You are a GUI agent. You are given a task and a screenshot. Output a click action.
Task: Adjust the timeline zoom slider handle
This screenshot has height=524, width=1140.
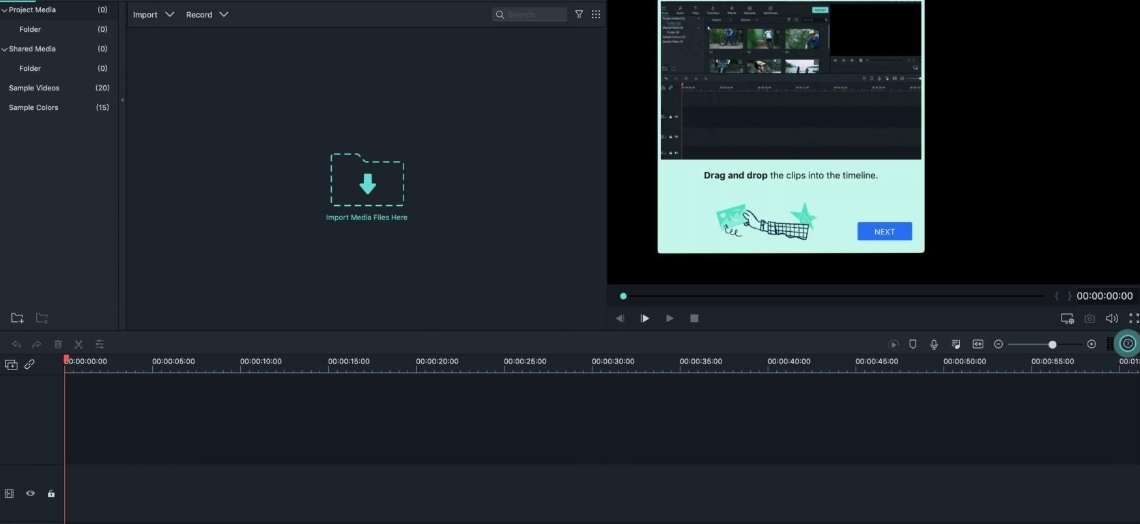(x=1052, y=344)
